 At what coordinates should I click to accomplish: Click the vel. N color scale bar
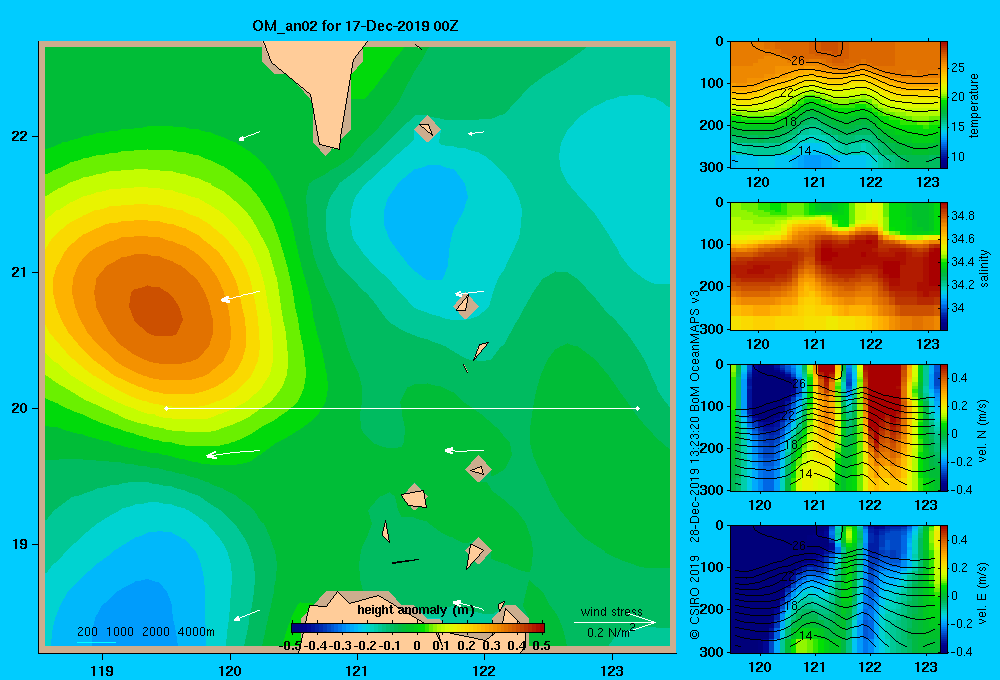(x=944, y=427)
